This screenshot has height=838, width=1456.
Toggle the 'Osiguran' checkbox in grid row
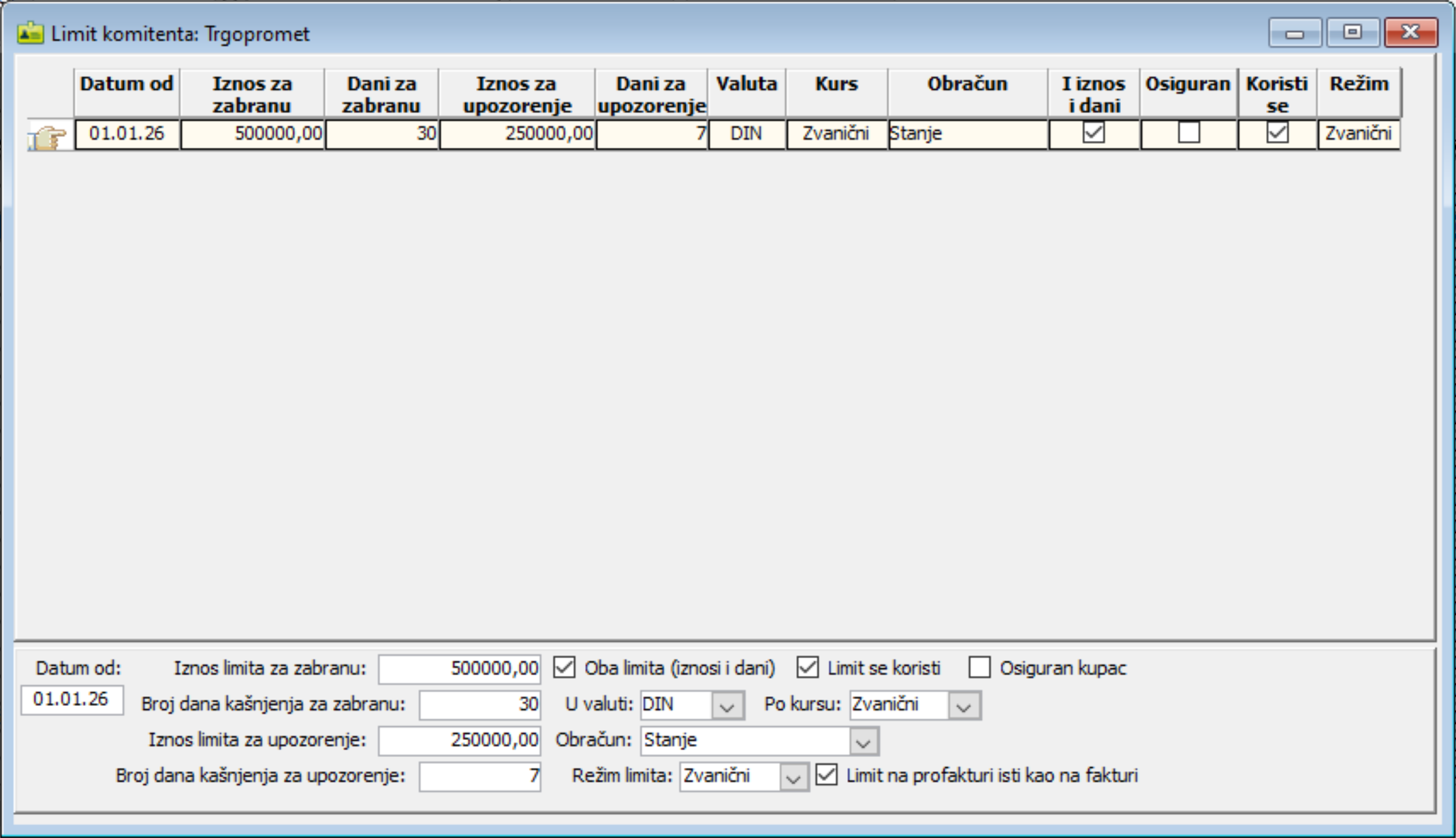point(1189,132)
